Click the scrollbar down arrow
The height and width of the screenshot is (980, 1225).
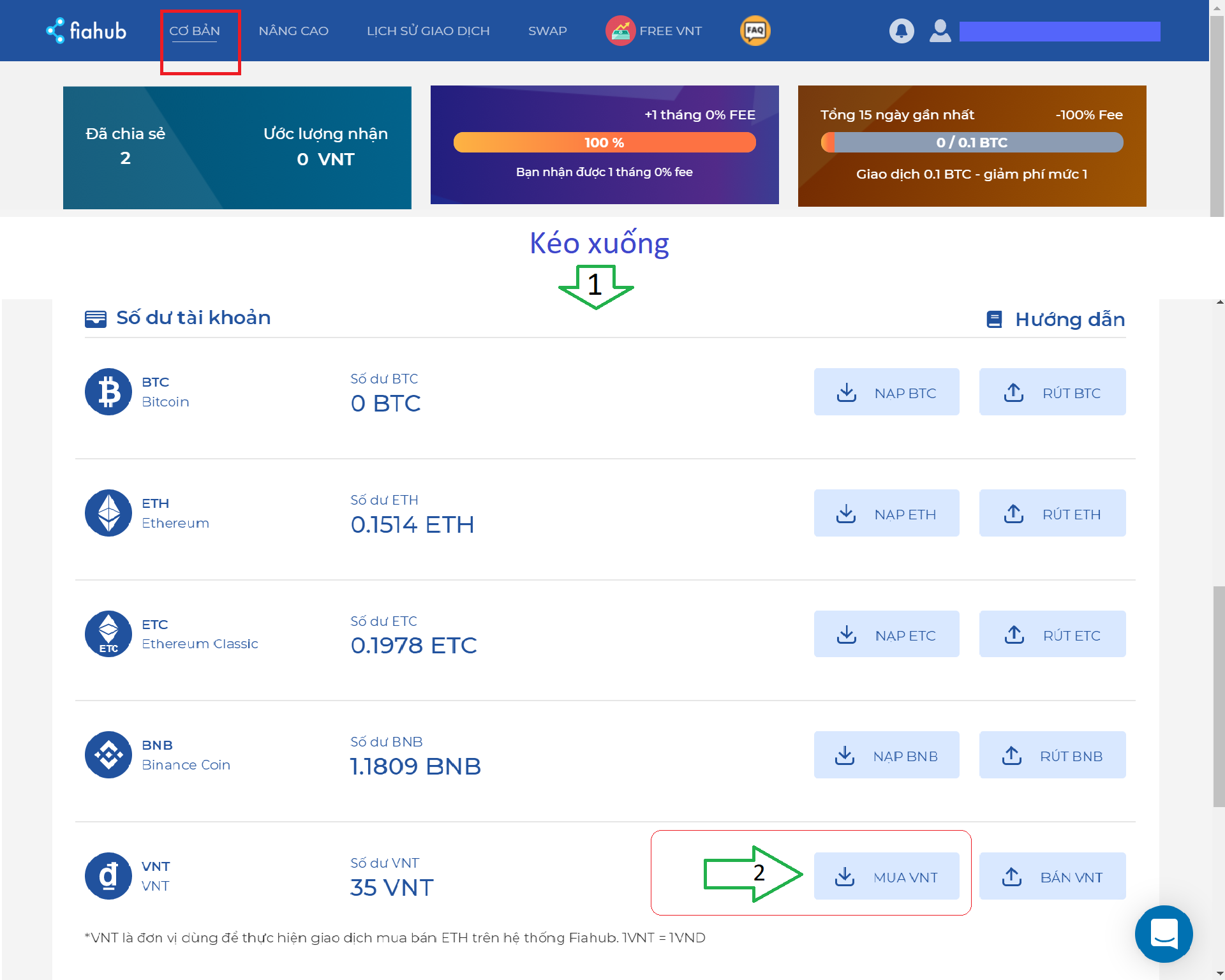1219,974
